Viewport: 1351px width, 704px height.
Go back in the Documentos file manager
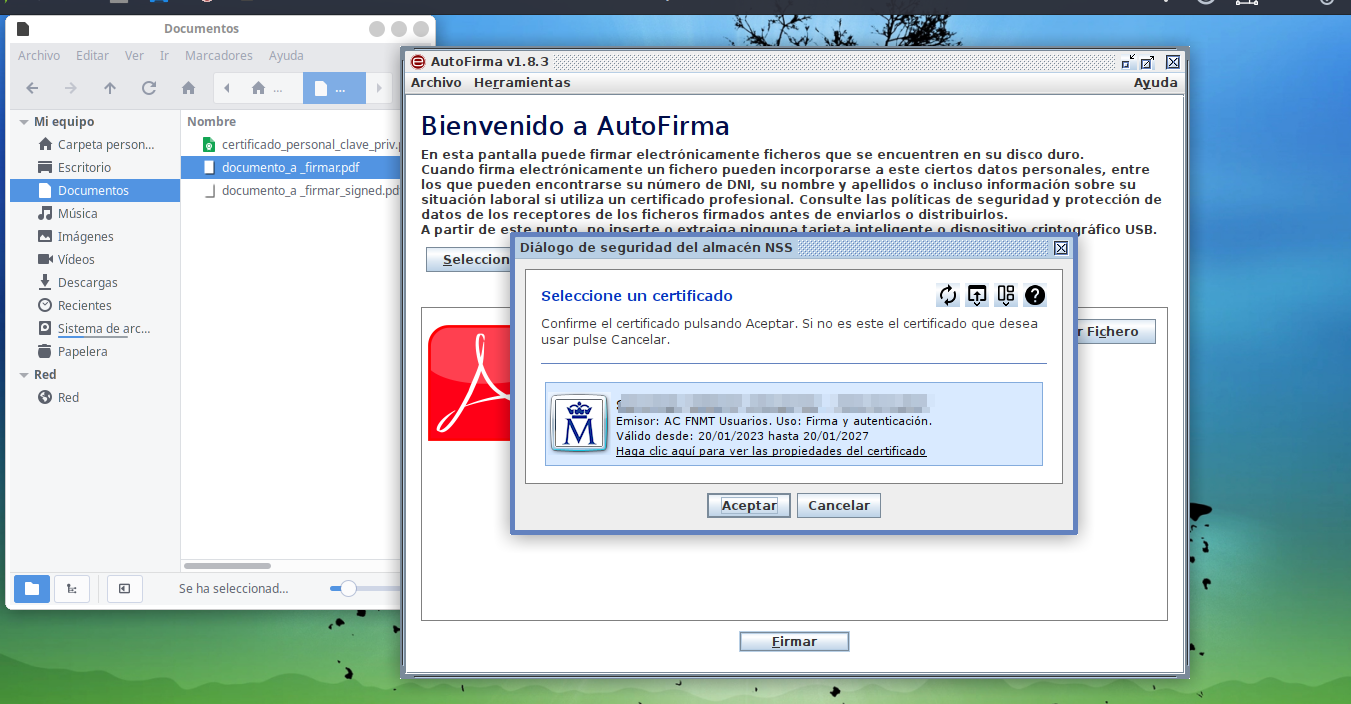coord(32,88)
